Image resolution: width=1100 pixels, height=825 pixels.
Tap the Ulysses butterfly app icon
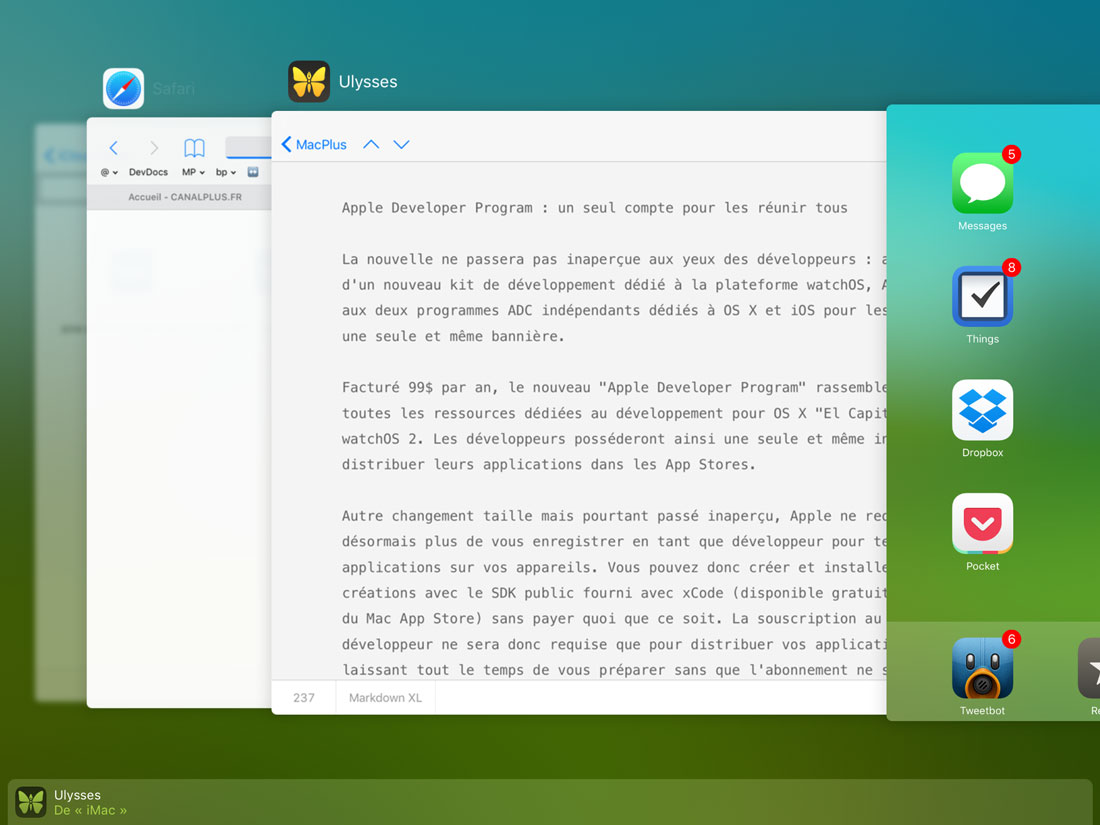[309, 81]
